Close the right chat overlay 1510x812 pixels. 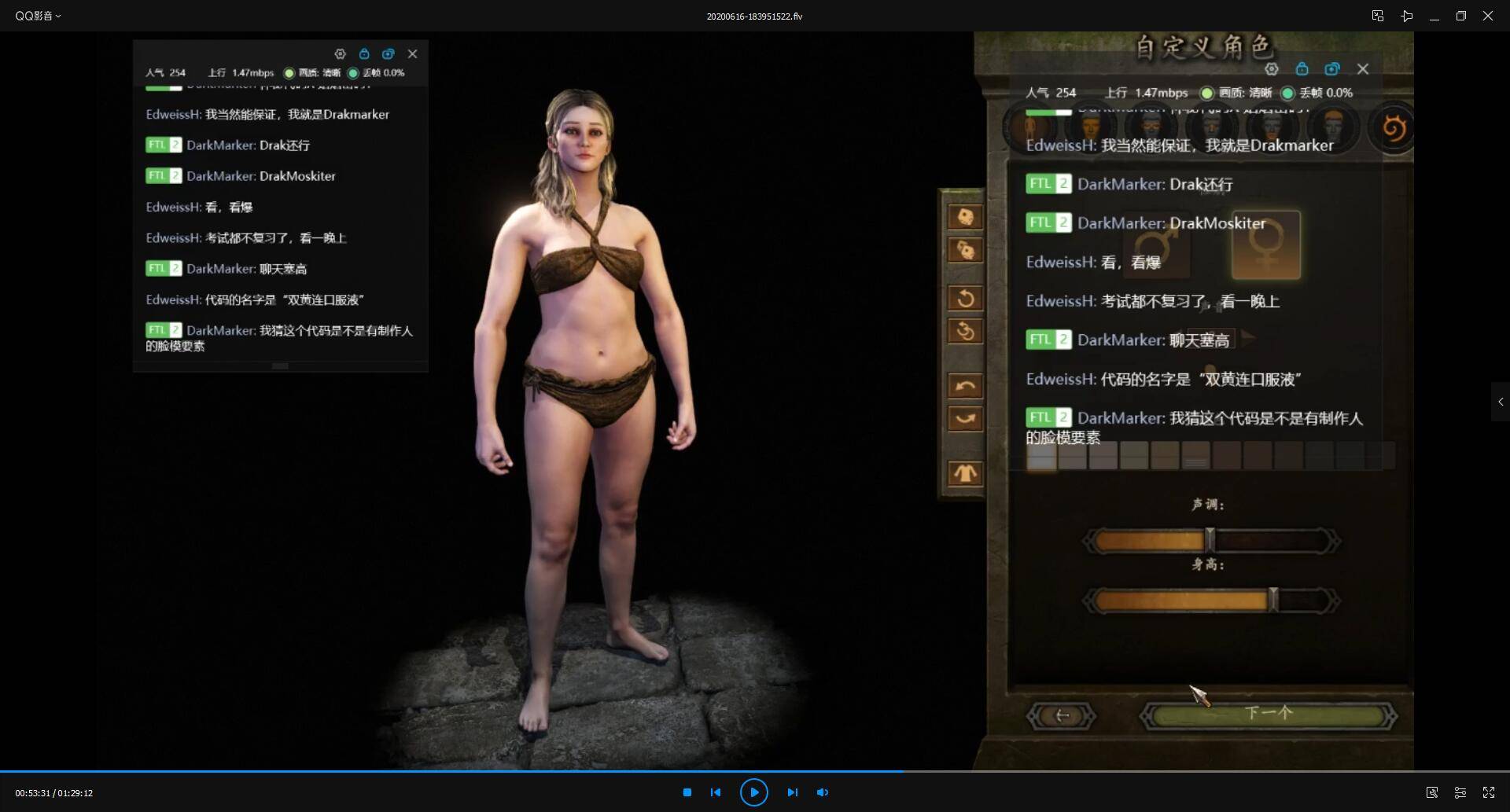(x=1363, y=68)
